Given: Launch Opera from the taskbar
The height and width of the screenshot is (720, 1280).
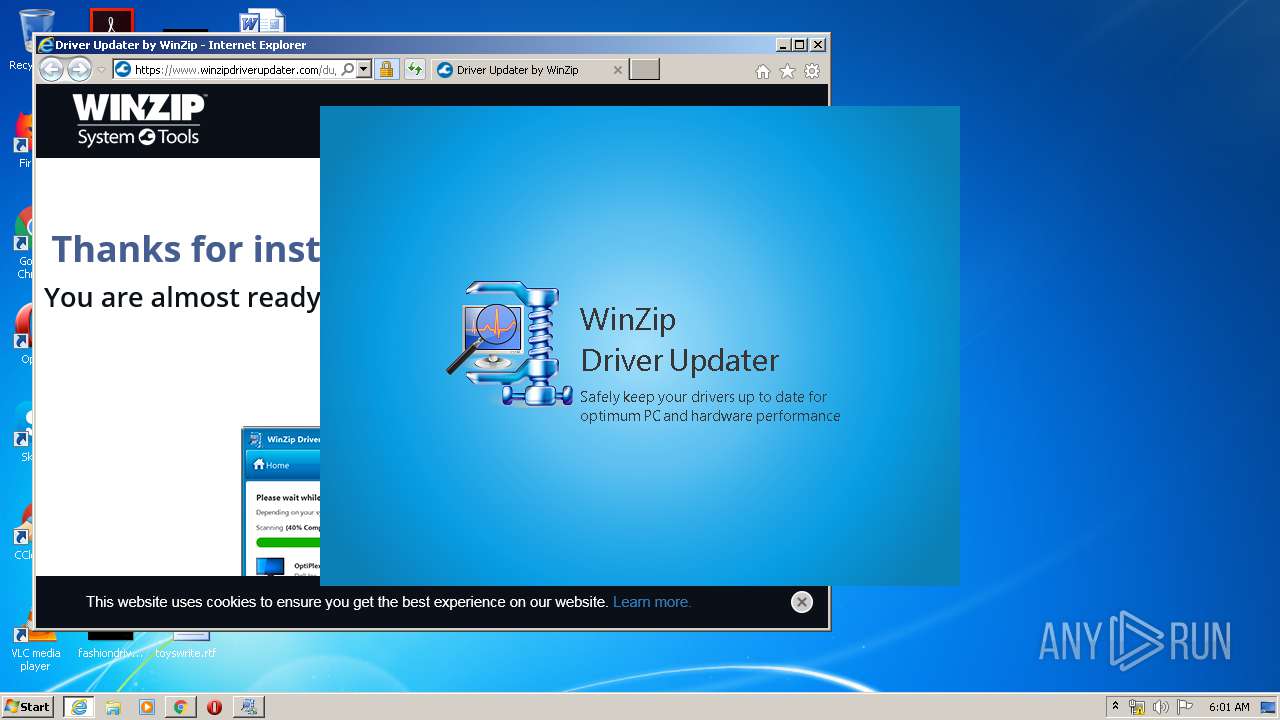Looking at the screenshot, I should click(x=214, y=707).
